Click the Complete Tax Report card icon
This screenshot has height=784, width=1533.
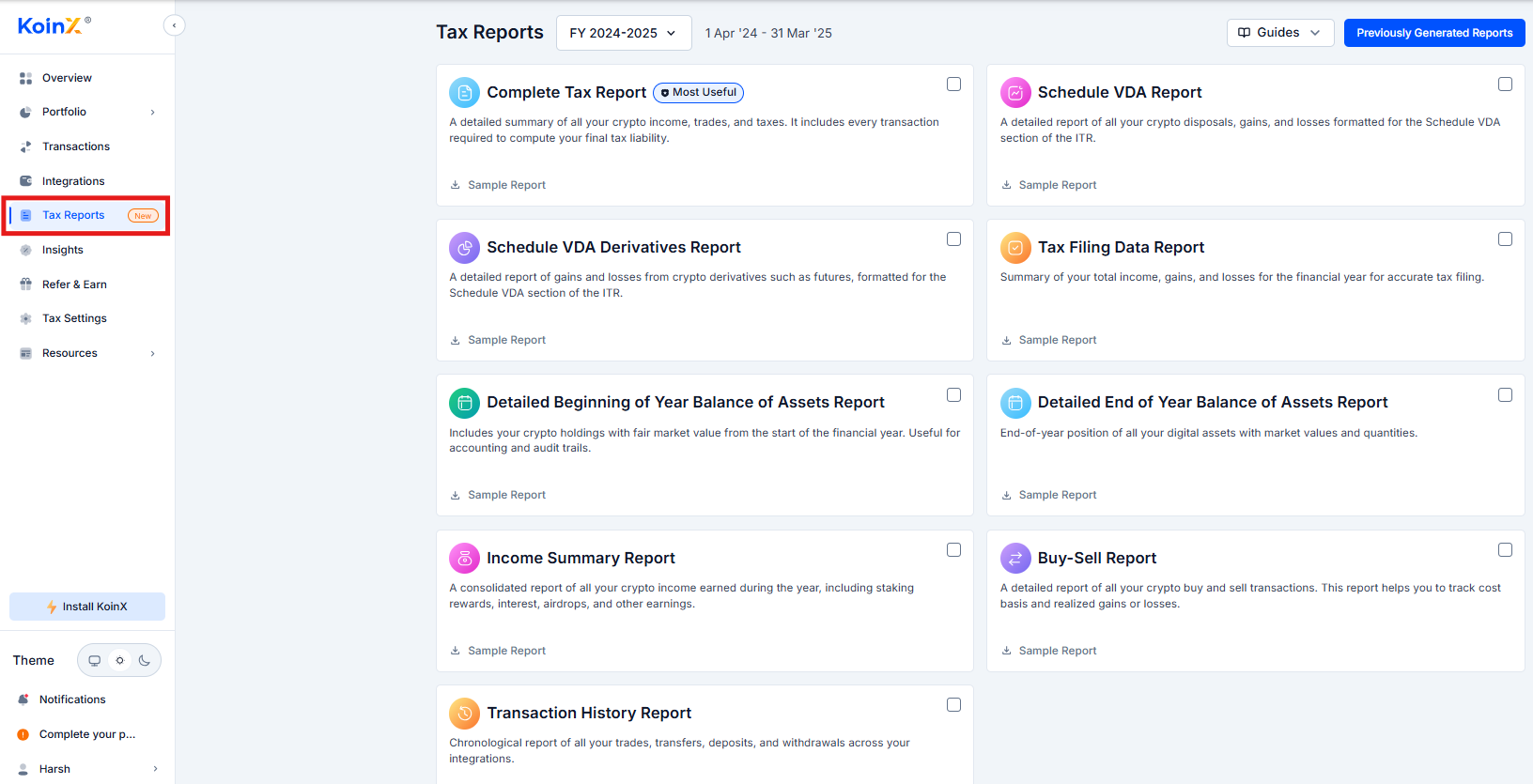click(x=464, y=92)
